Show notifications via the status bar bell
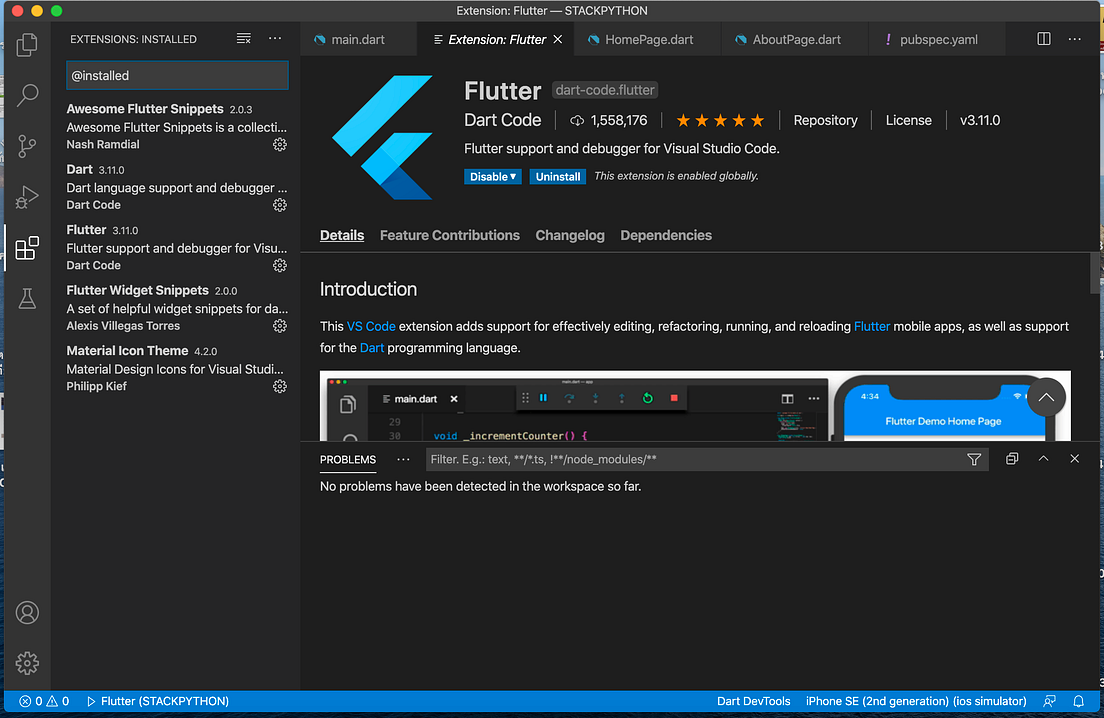 (1078, 701)
